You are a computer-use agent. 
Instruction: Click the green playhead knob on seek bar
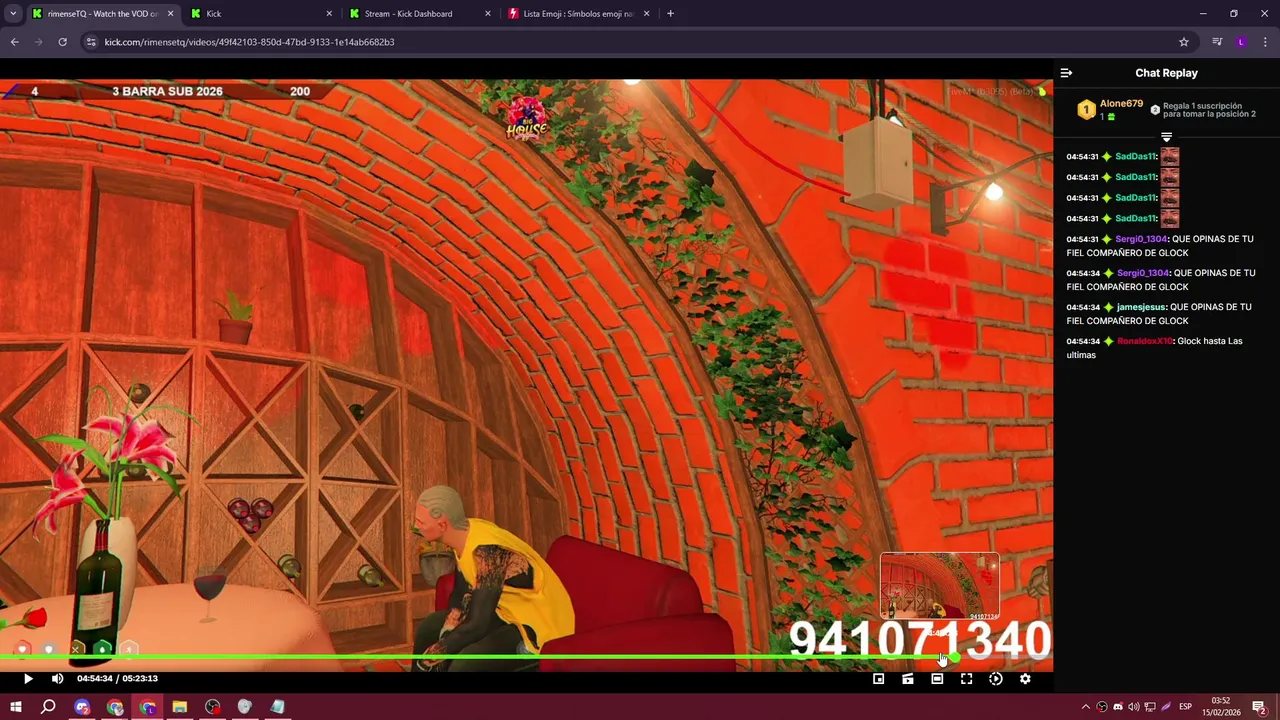click(x=955, y=658)
